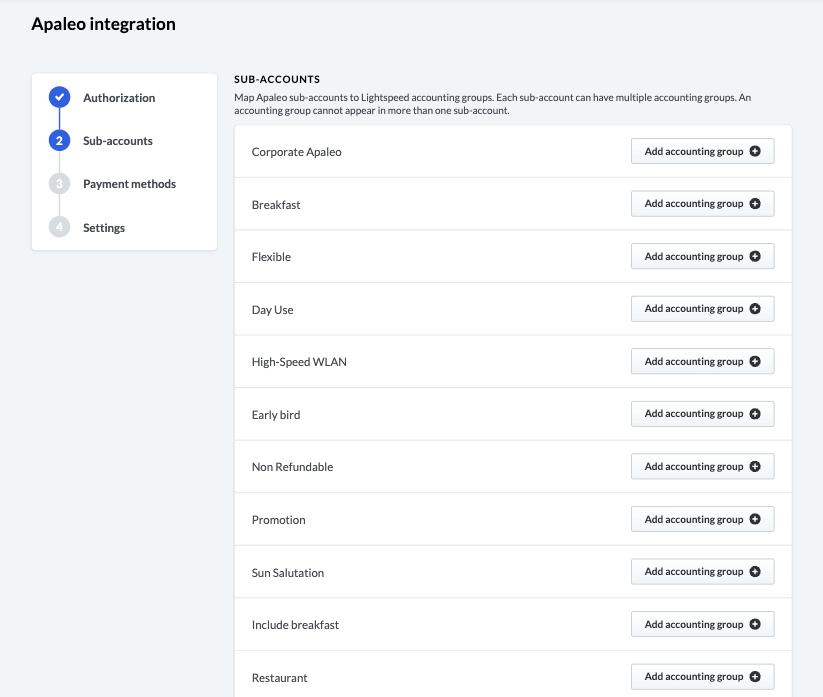Screen dimensions: 823x697
Task: Add accounting group to Breakfast
Action: pyautogui.click(x=702, y=204)
